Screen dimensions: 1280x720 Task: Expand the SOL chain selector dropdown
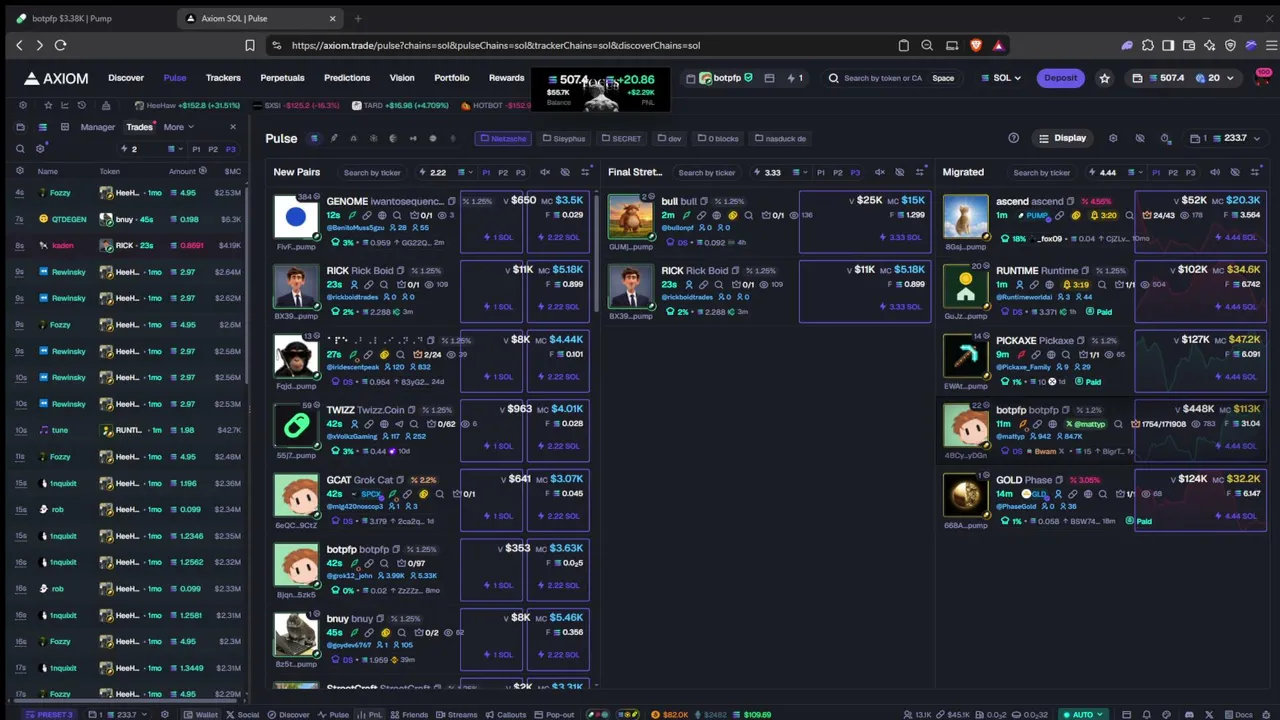[1001, 78]
